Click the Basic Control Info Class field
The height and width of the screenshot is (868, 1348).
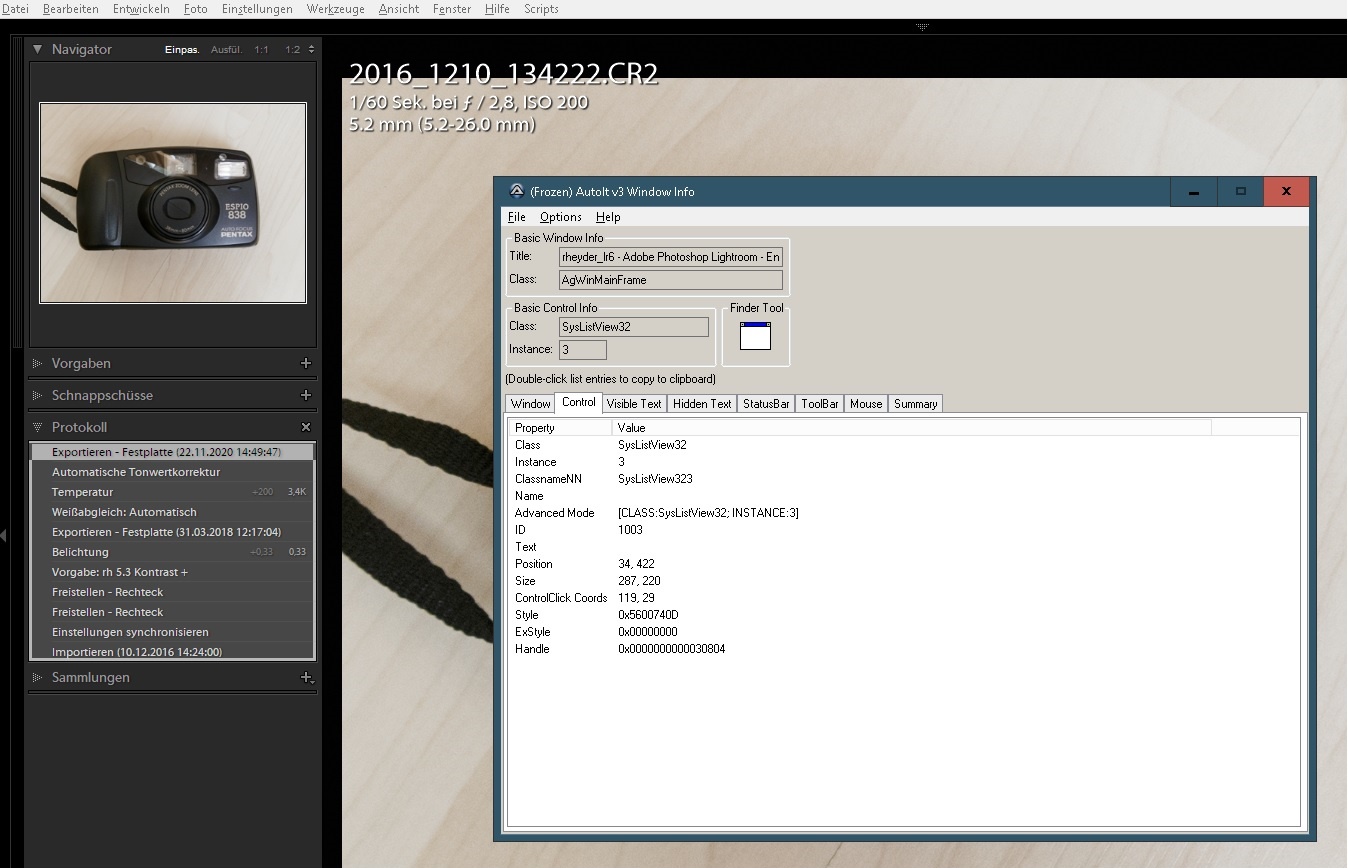[x=634, y=327]
